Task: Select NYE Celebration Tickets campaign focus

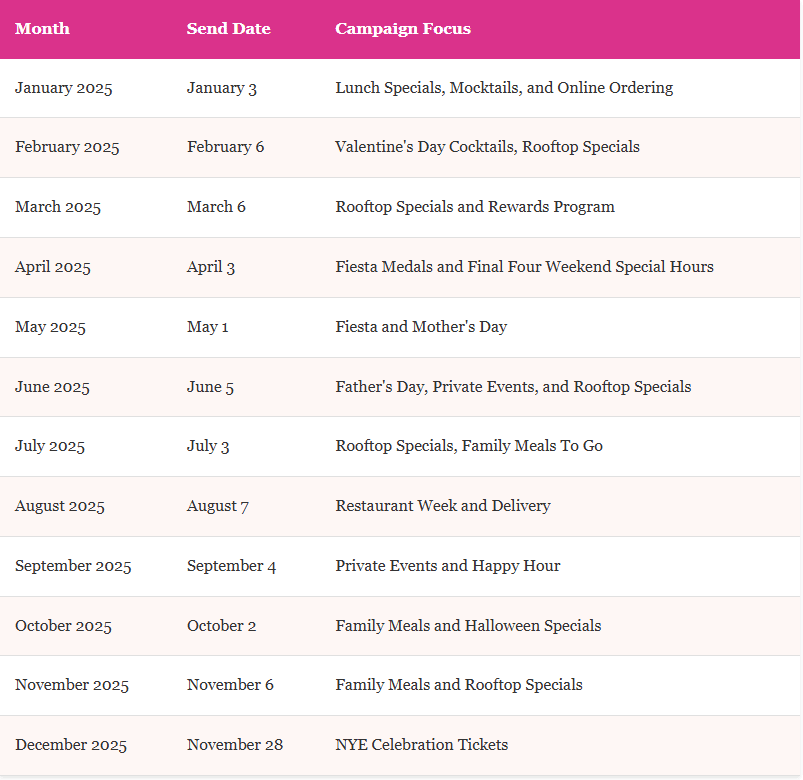Action: pos(421,745)
